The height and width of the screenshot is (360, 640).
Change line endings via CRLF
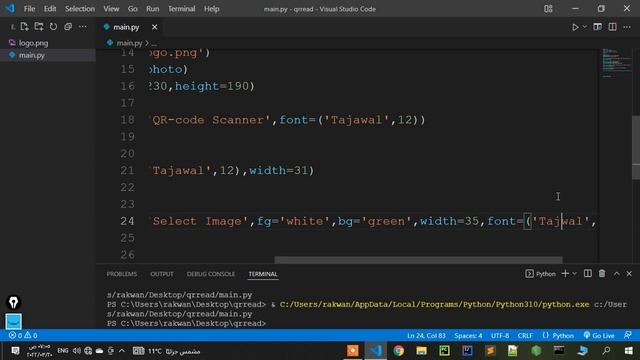click(525, 336)
